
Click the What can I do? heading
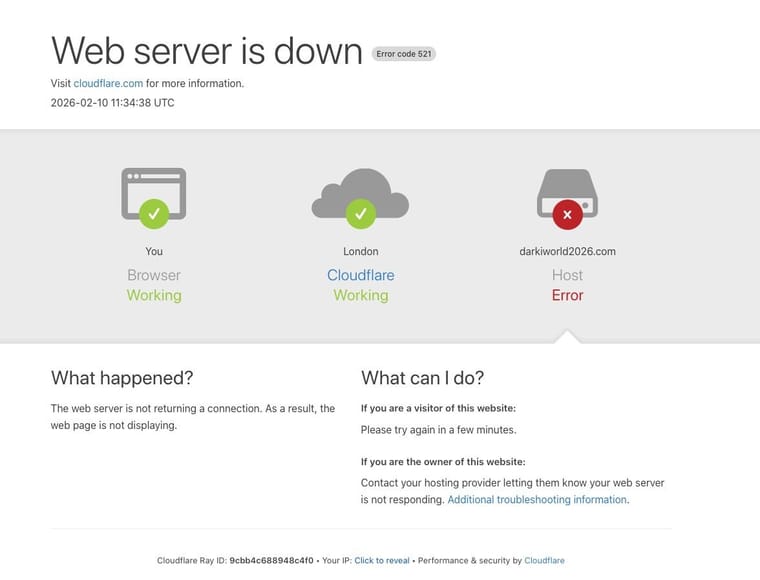click(x=422, y=378)
